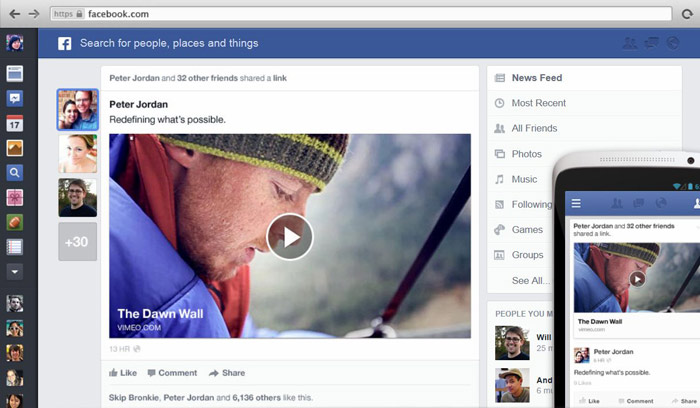Open the '6,136 others' likes link
The image size is (700, 408).
[x=256, y=397]
